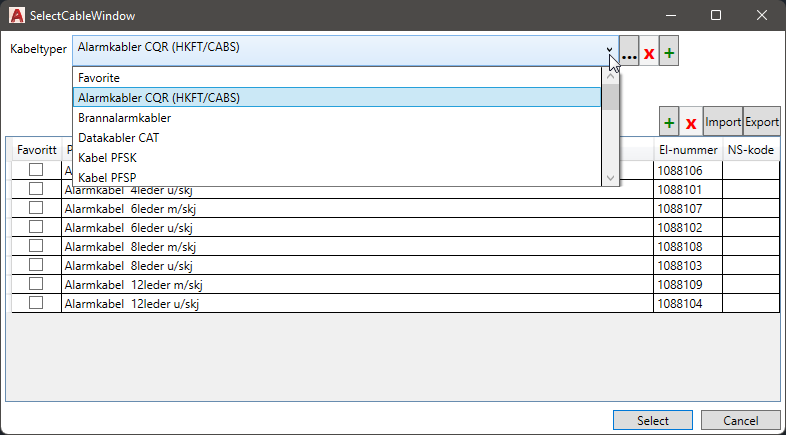The height and width of the screenshot is (435, 786).
Task: Maximize the SelectCableWindow dialog
Action: (x=716, y=15)
